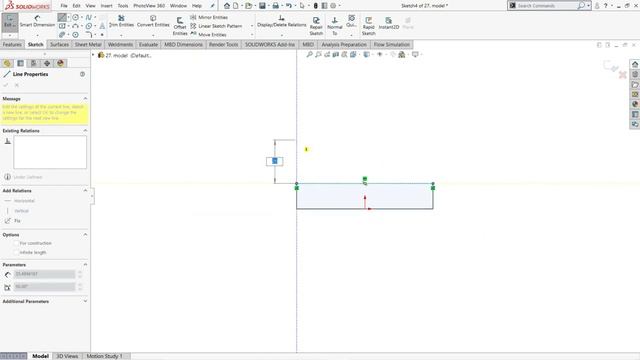
Task: Collapse the Message section
Action: (x=85, y=99)
